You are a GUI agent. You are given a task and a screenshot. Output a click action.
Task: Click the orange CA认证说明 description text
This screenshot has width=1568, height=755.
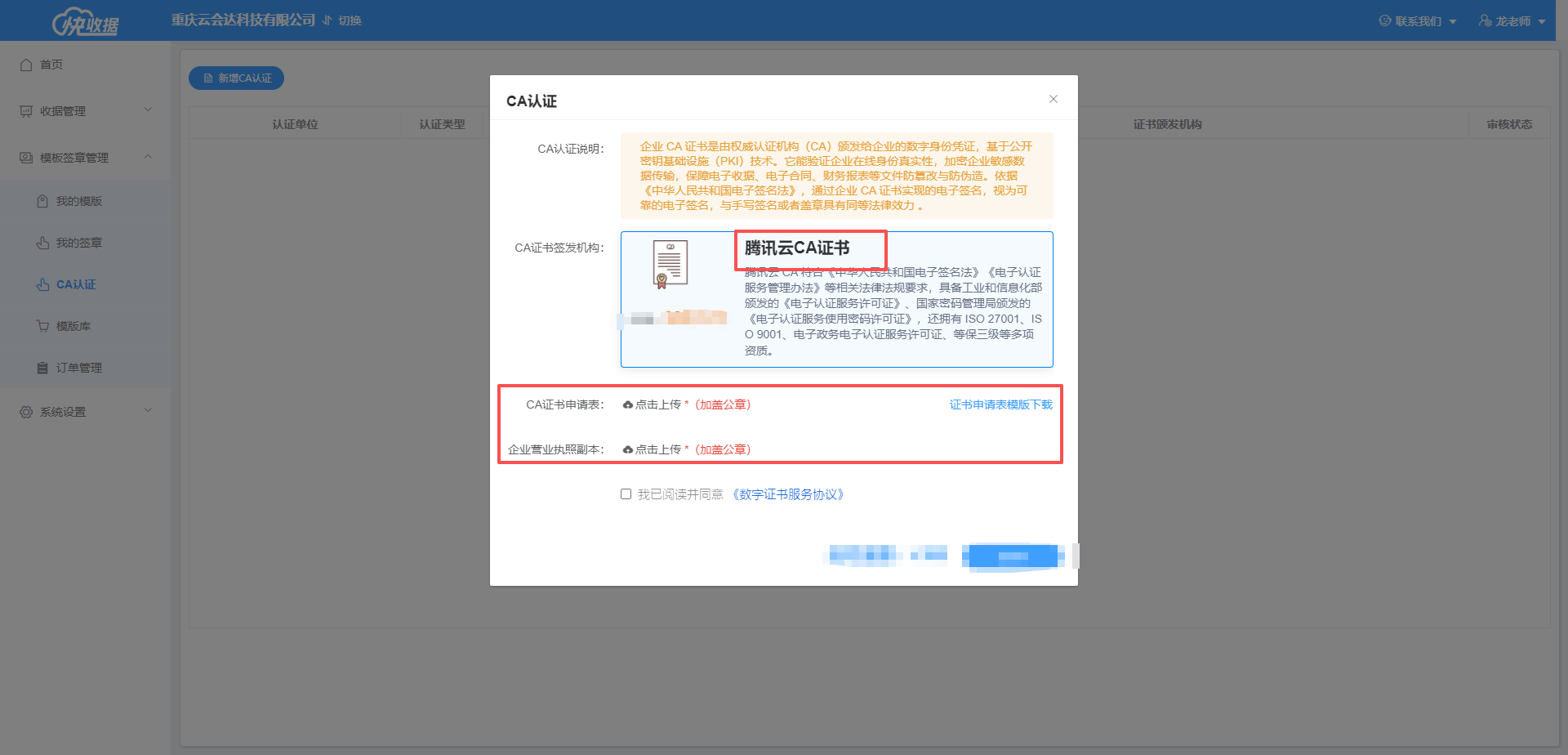(836, 176)
